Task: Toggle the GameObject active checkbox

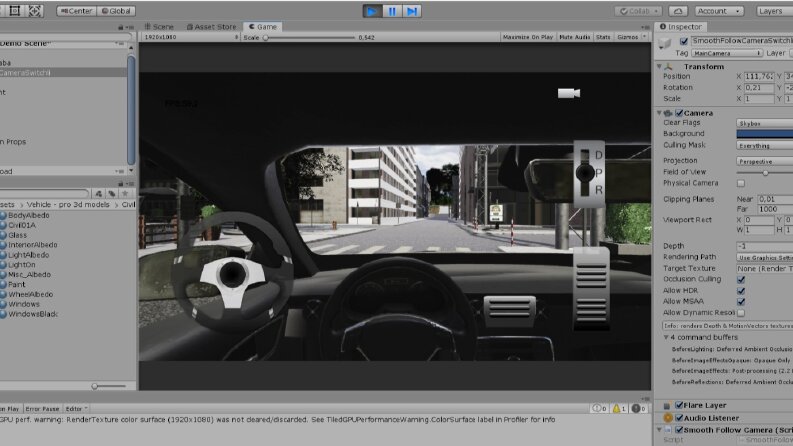Action: pos(684,41)
